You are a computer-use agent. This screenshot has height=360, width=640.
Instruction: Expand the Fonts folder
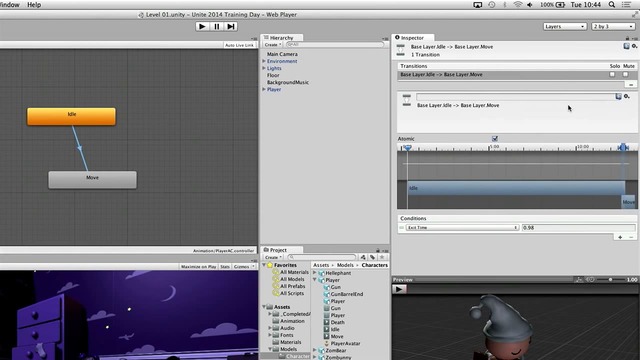point(270,335)
